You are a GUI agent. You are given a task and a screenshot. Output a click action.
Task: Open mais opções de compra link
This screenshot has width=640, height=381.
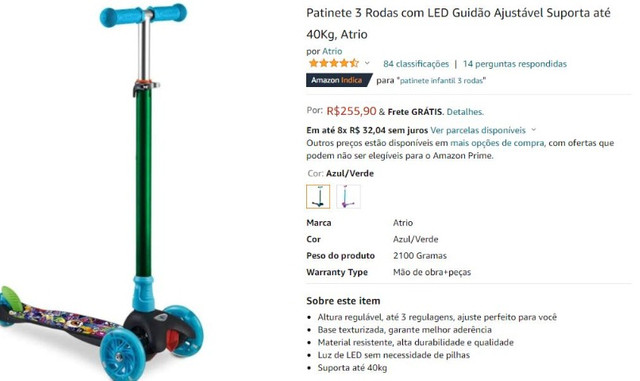coord(497,143)
